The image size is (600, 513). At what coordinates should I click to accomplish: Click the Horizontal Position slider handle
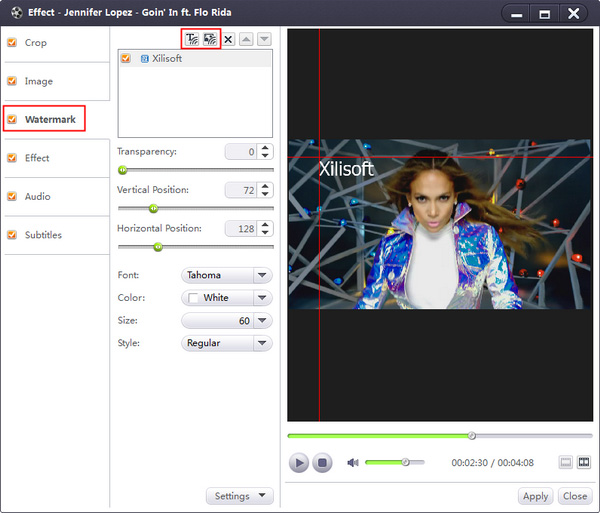pos(158,247)
